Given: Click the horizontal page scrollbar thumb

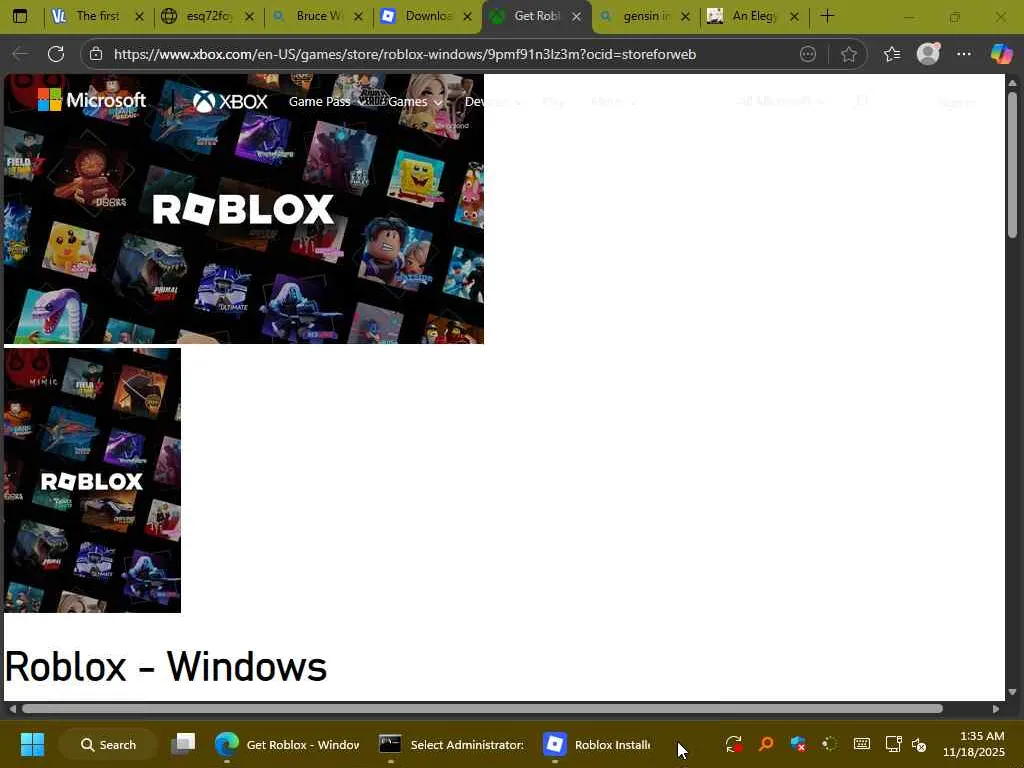Looking at the screenshot, I should [x=482, y=709].
